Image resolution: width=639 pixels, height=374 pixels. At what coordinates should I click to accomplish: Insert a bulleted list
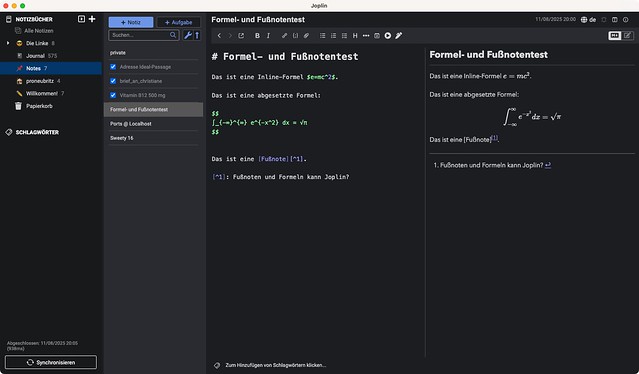pos(322,35)
